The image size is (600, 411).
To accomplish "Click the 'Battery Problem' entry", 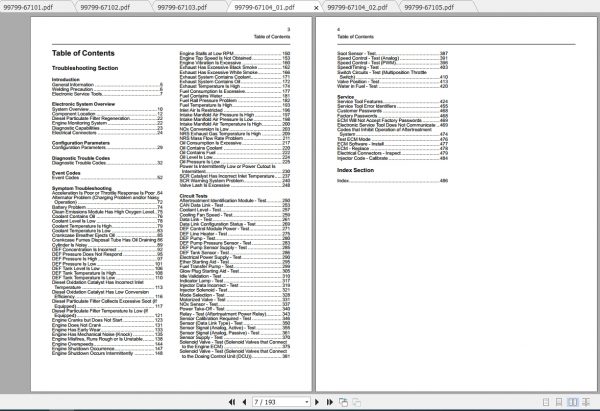I will coord(107,207).
